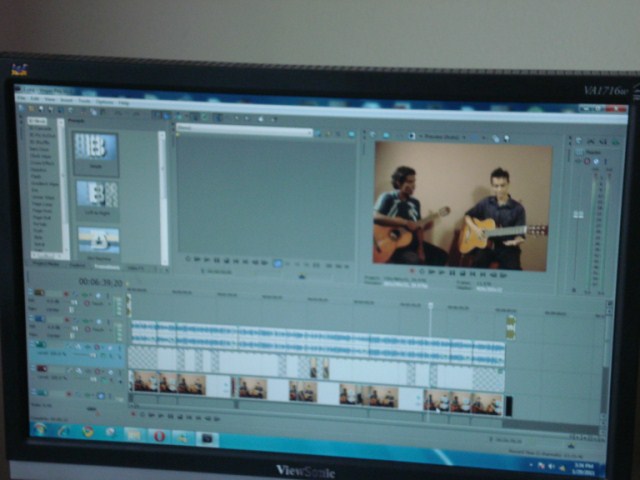The height and width of the screenshot is (480, 640).
Task: Switch to the Explorer tab
Action: pyautogui.click(x=77, y=266)
